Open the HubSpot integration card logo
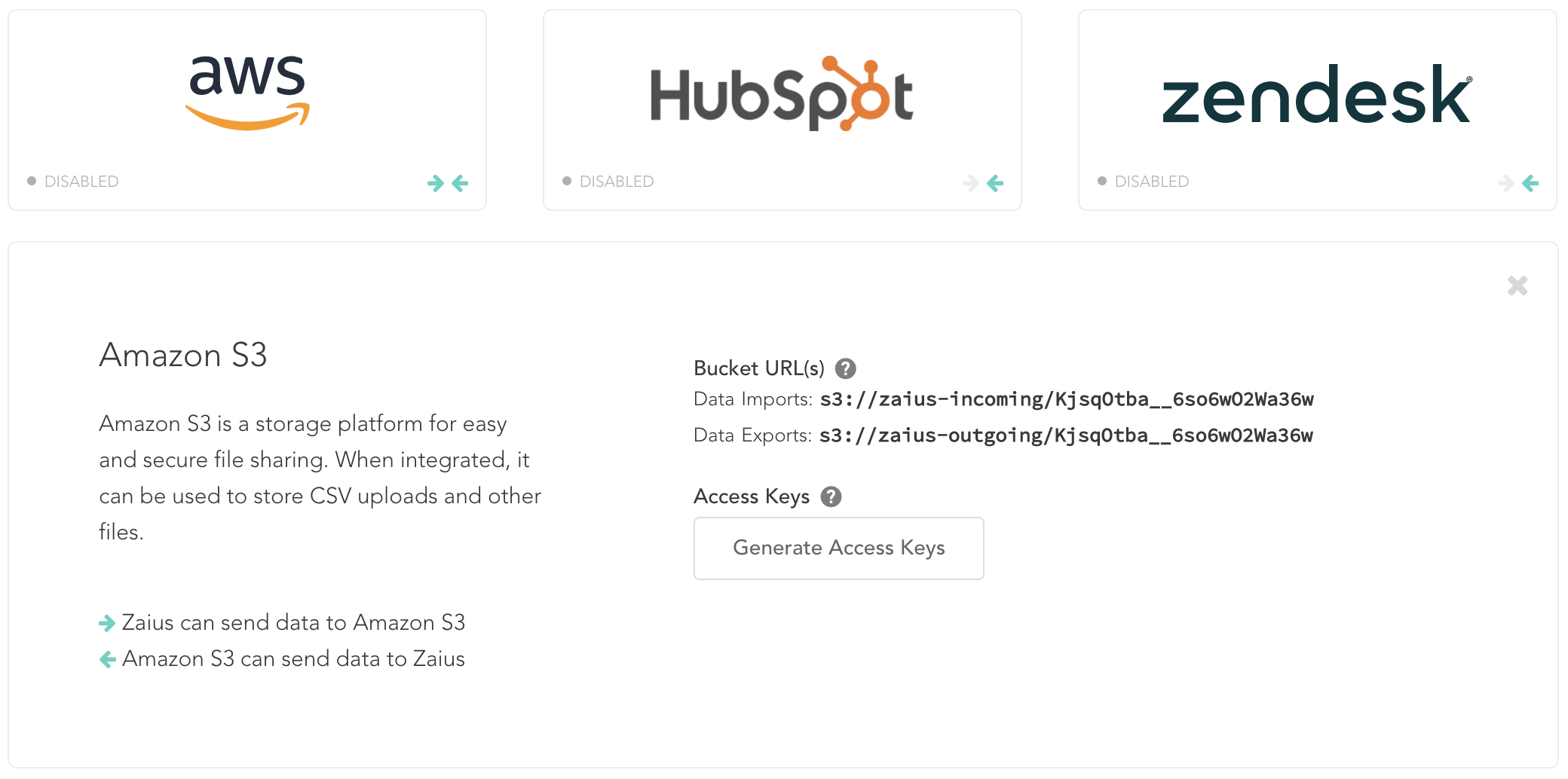This screenshot has width=1568, height=779. [x=782, y=93]
